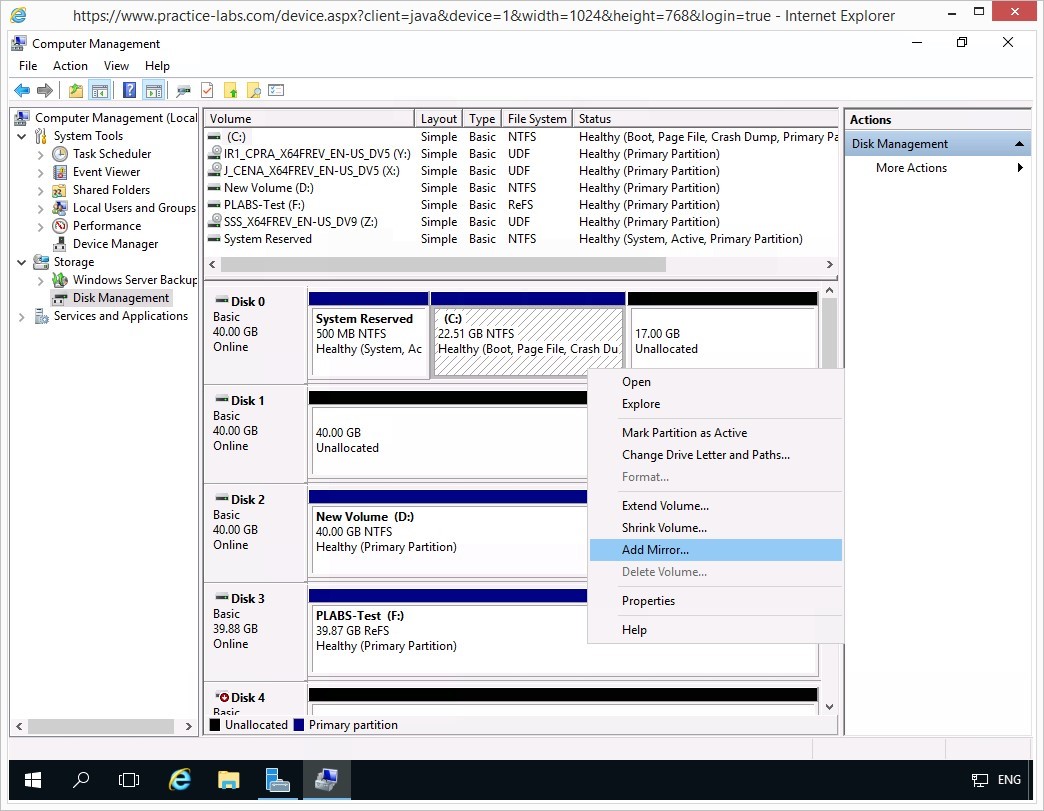Select Event Viewer in the tree

[x=106, y=172]
